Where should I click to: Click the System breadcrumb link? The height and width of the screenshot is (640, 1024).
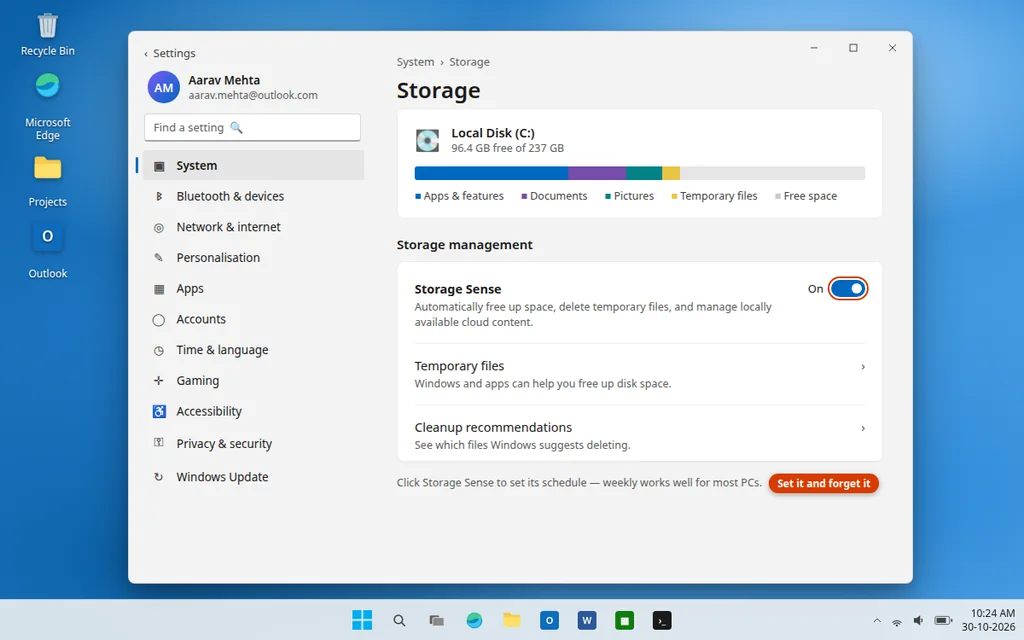(x=415, y=62)
